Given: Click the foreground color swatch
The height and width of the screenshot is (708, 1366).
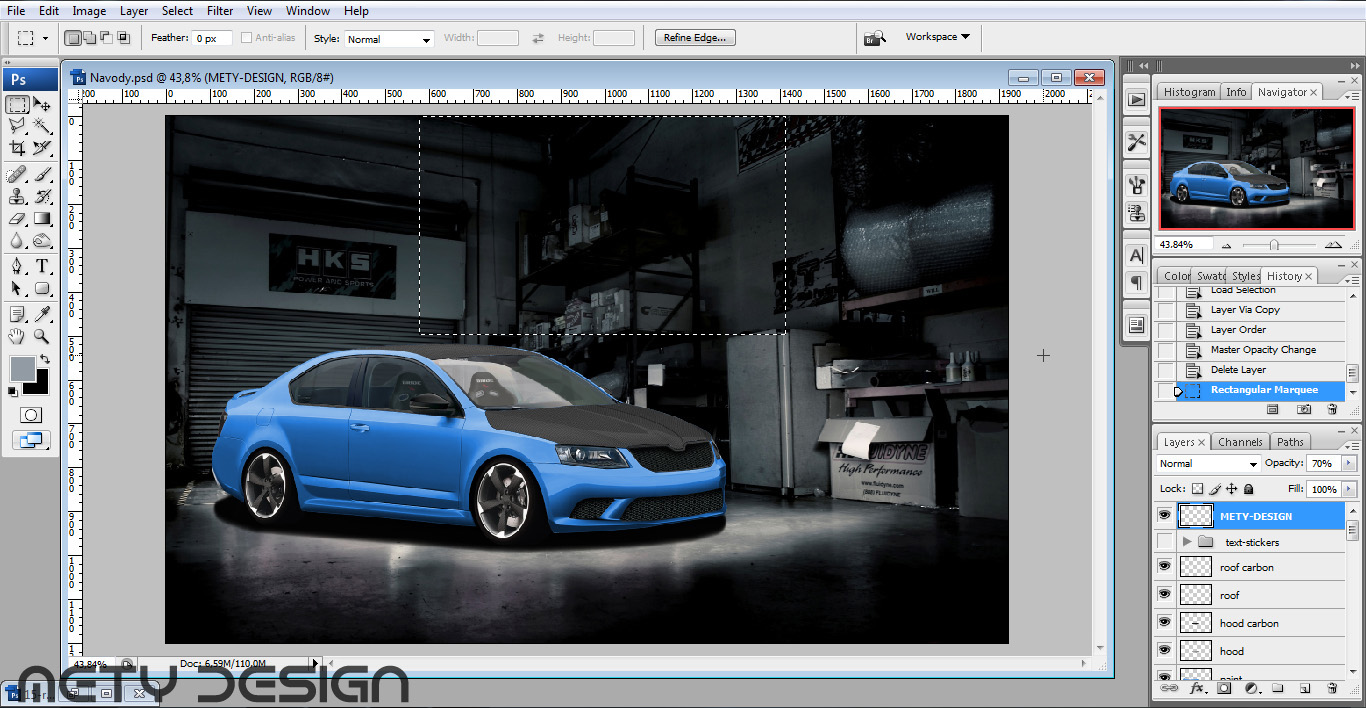Looking at the screenshot, I should [x=22, y=368].
